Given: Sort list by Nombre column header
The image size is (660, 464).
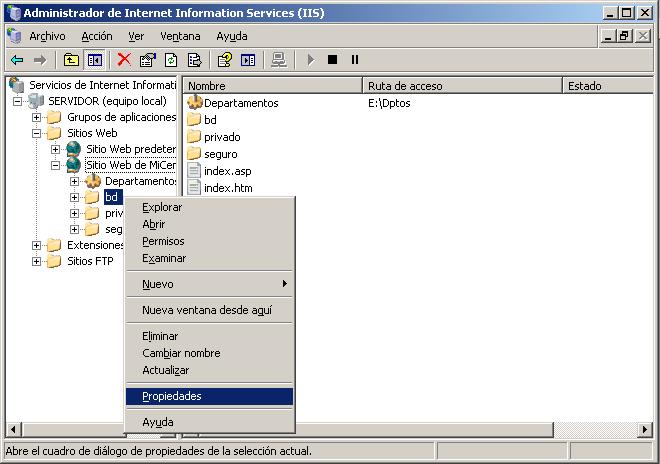Looking at the screenshot, I should [270, 86].
